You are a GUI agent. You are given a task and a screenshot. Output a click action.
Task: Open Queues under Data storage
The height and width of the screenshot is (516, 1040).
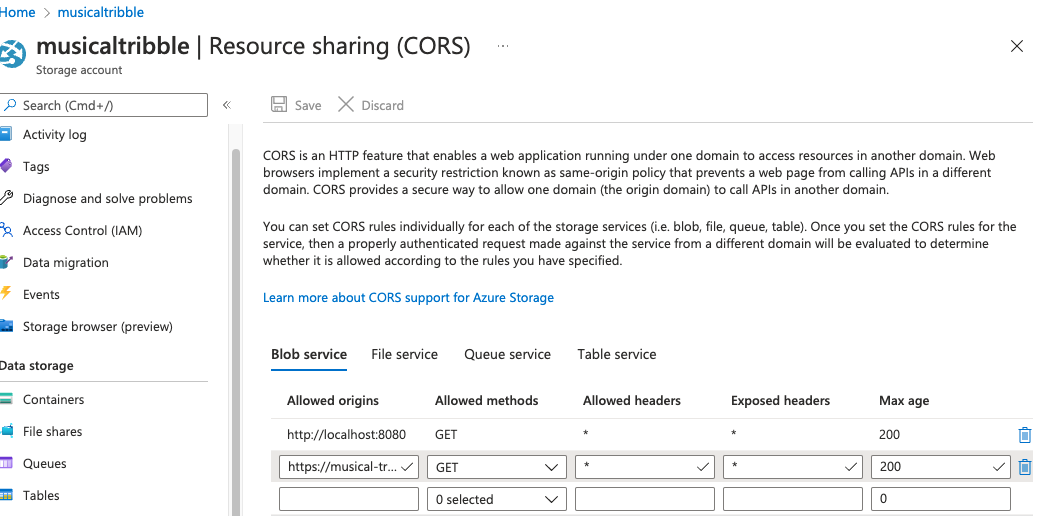[44, 463]
